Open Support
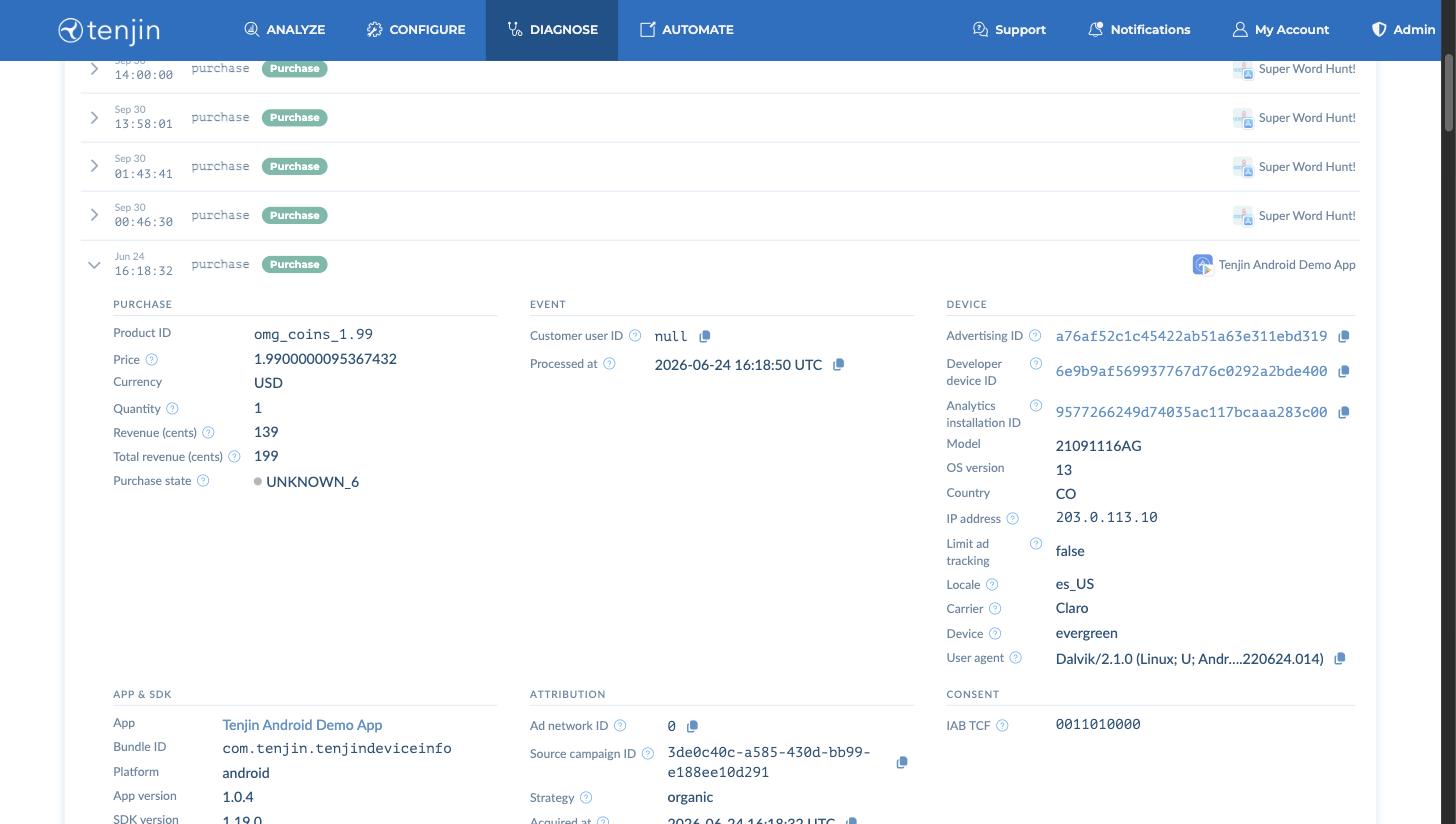 pos(1009,30)
